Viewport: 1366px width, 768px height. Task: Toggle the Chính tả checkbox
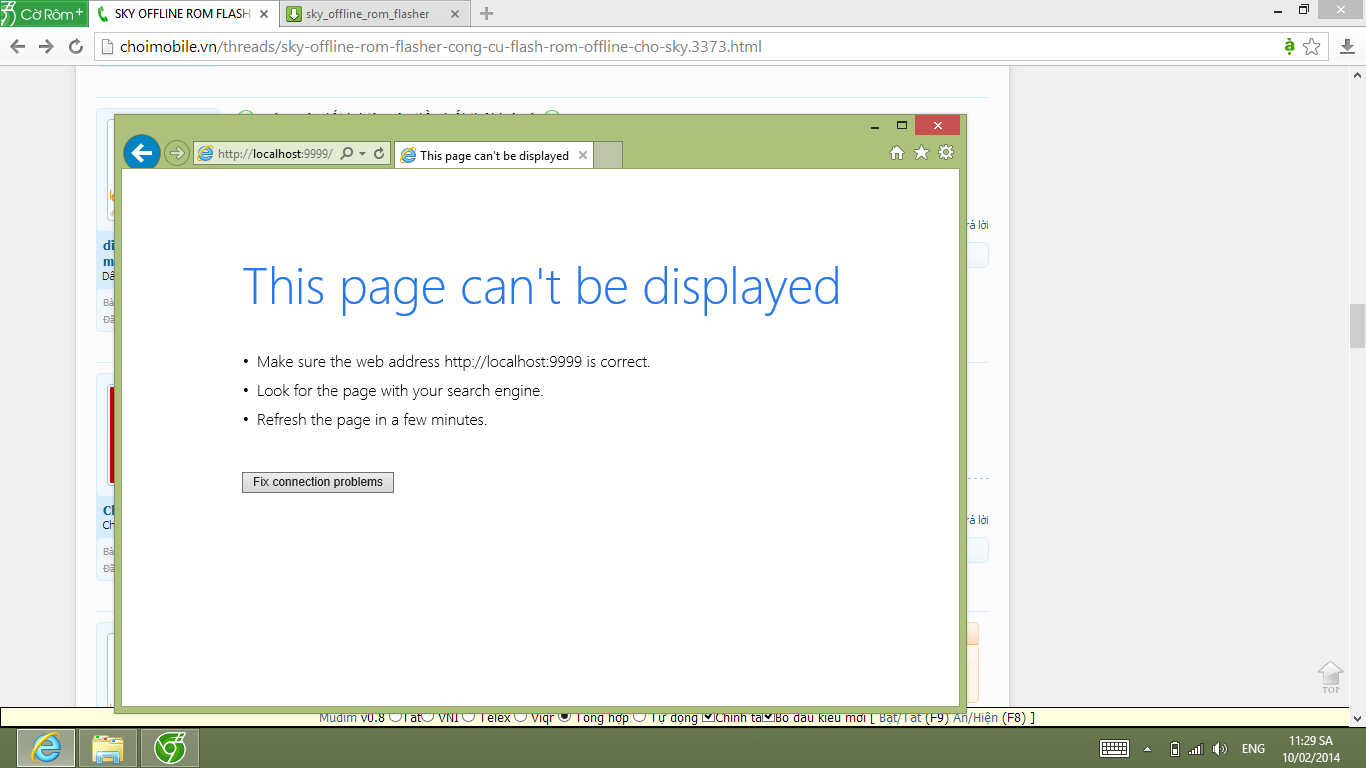708,717
